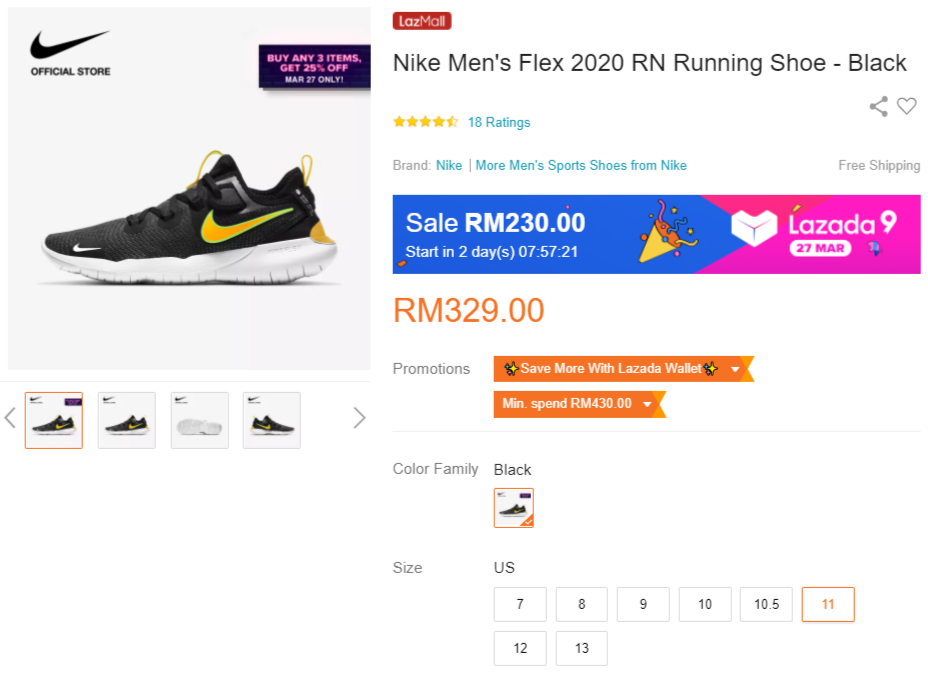View the fourth shoe thumbnail

click(x=272, y=420)
